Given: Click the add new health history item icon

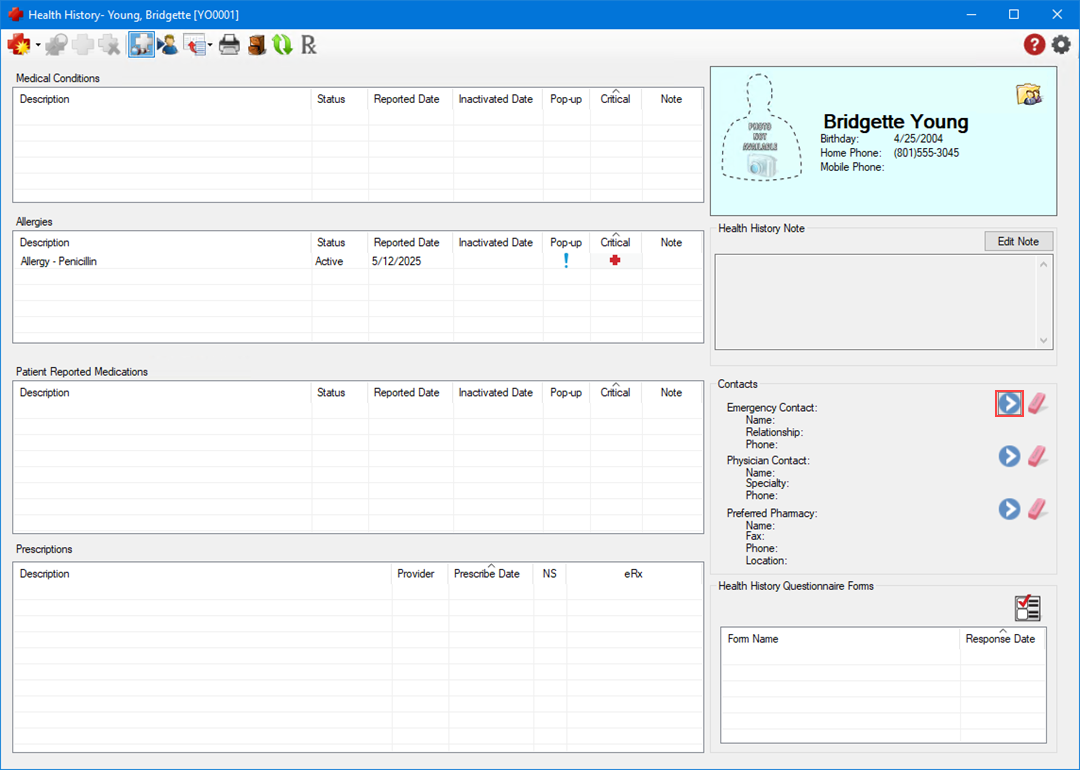Looking at the screenshot, I should click(x=18, y=44).
